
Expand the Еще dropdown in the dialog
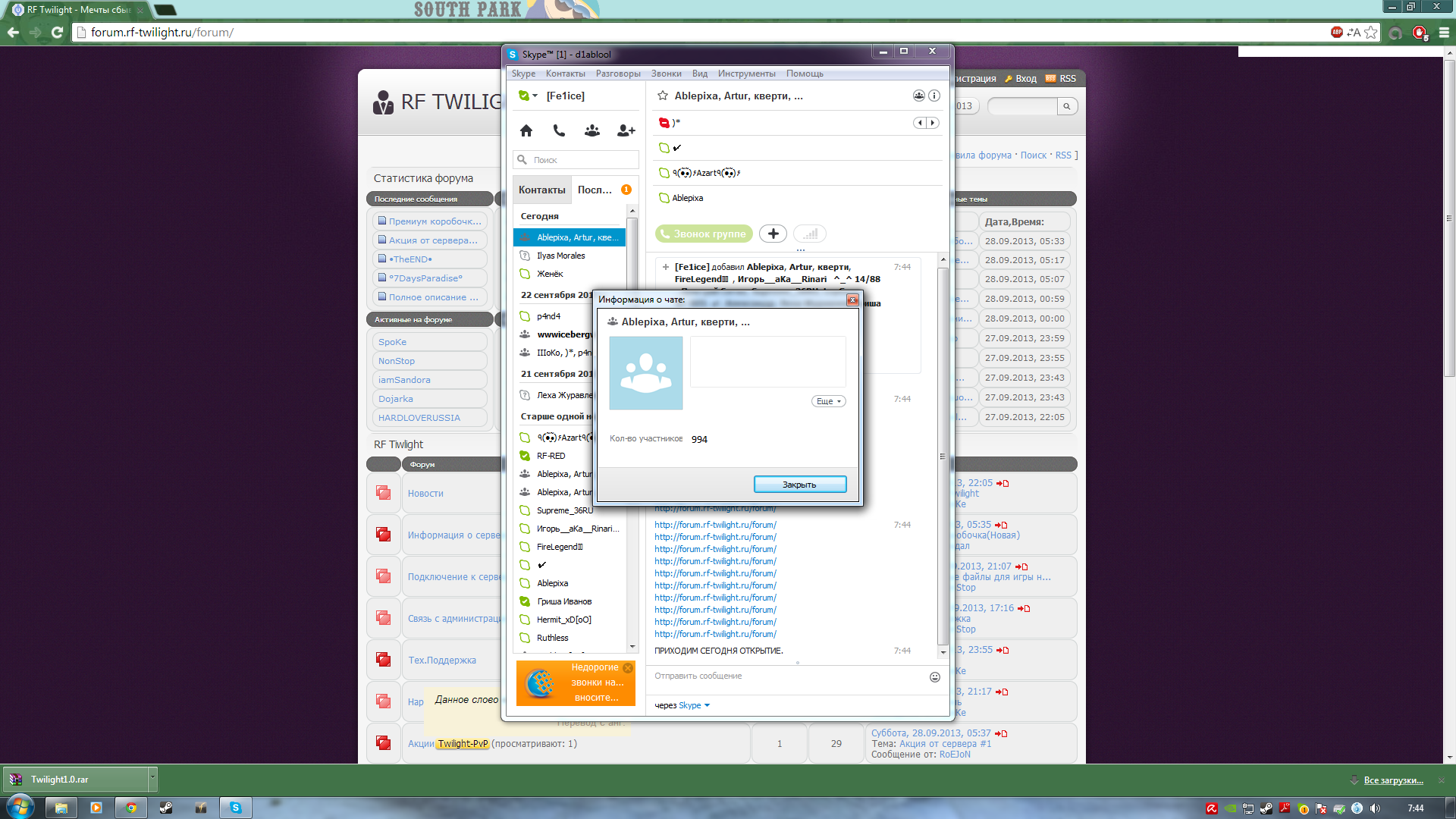(828, 401)
